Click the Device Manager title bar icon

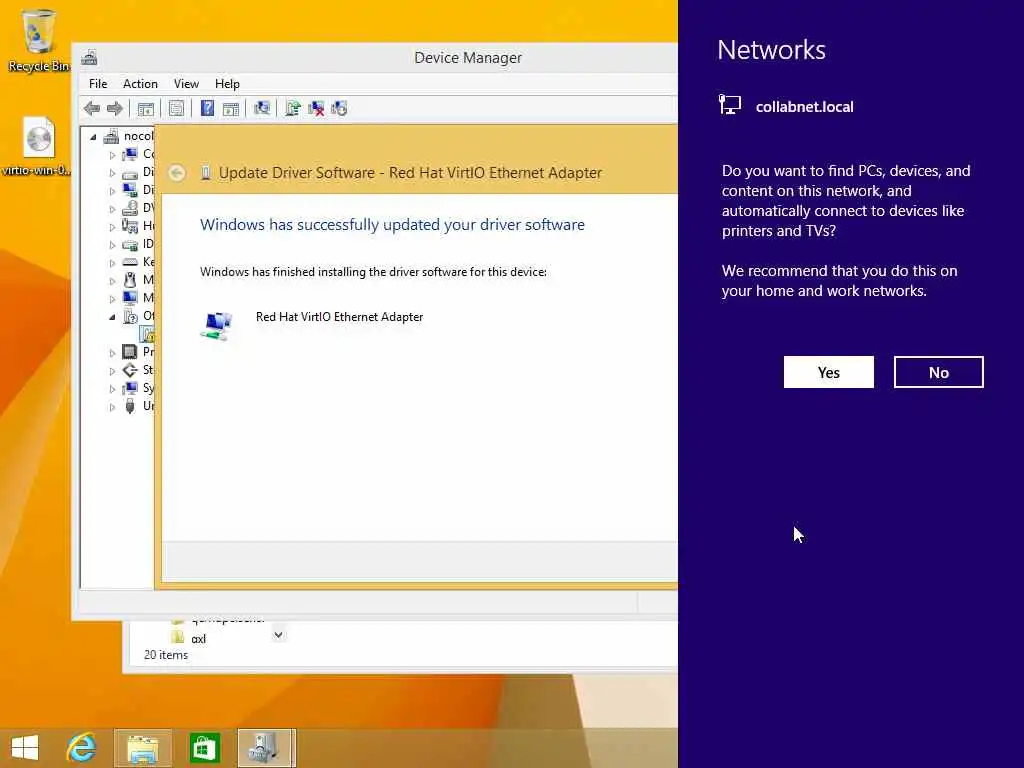tap(89, 57)
